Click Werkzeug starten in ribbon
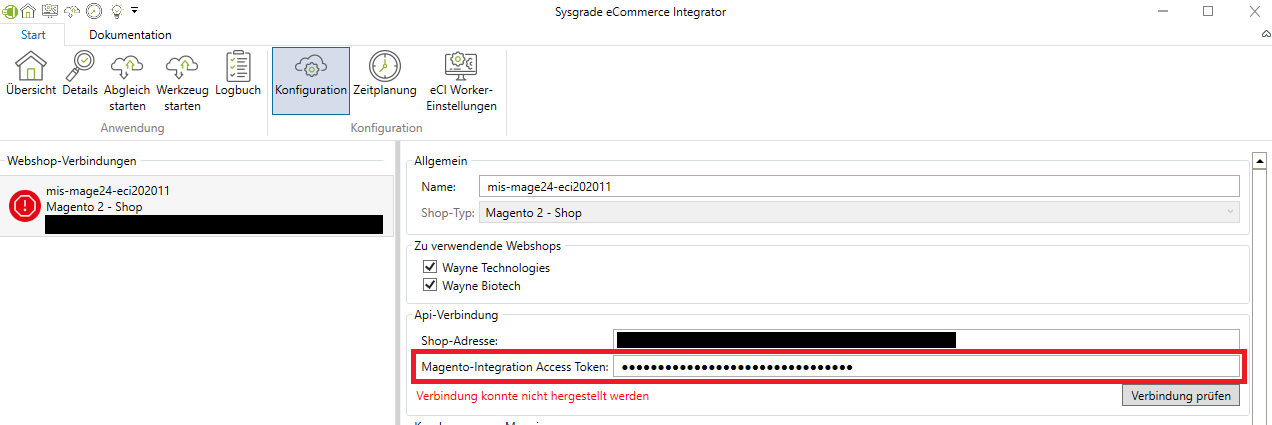Image resolution: width=1272 pixels, height=425 pixels. pos(182,82)
